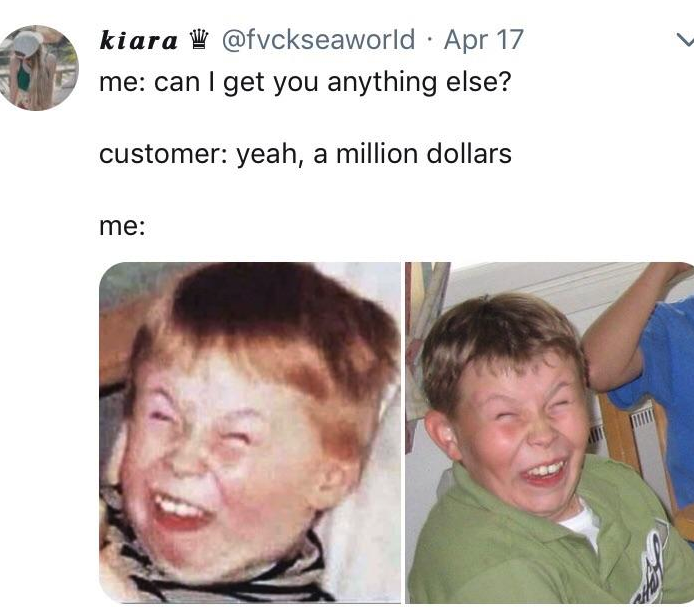Open the @fvckseaworld handle link
The width and height of the screenshot is (694, 608).
pos(318,40)
